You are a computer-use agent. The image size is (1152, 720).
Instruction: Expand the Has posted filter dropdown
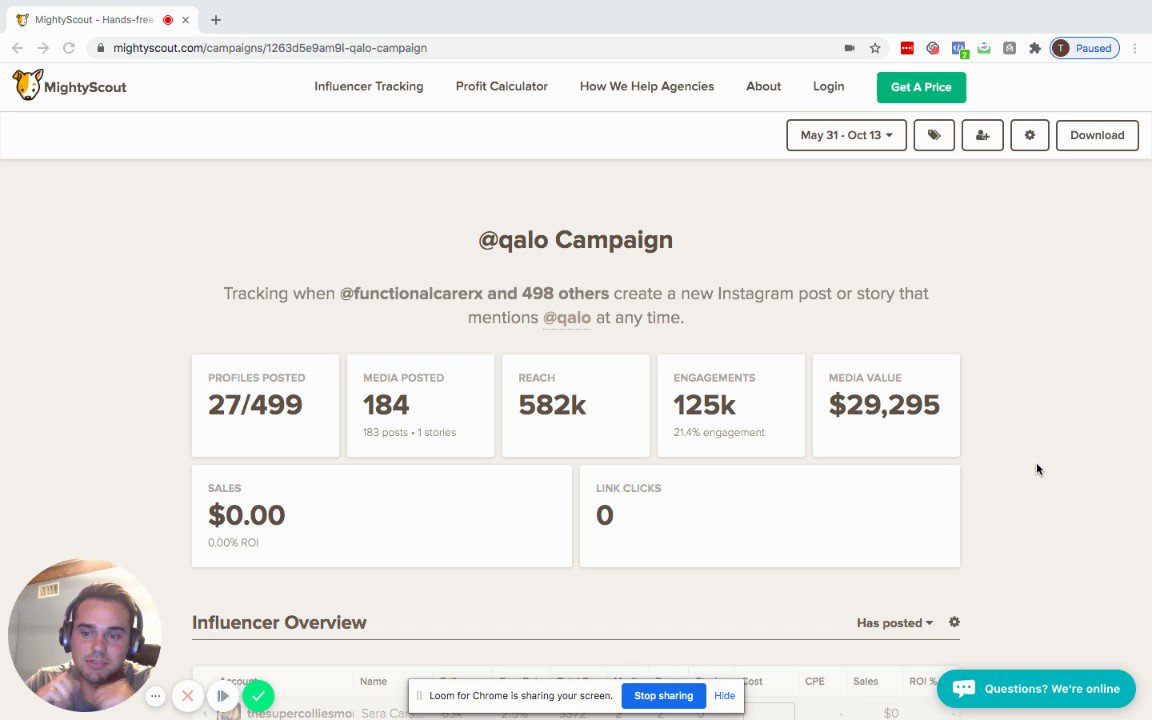pos(894,622)
